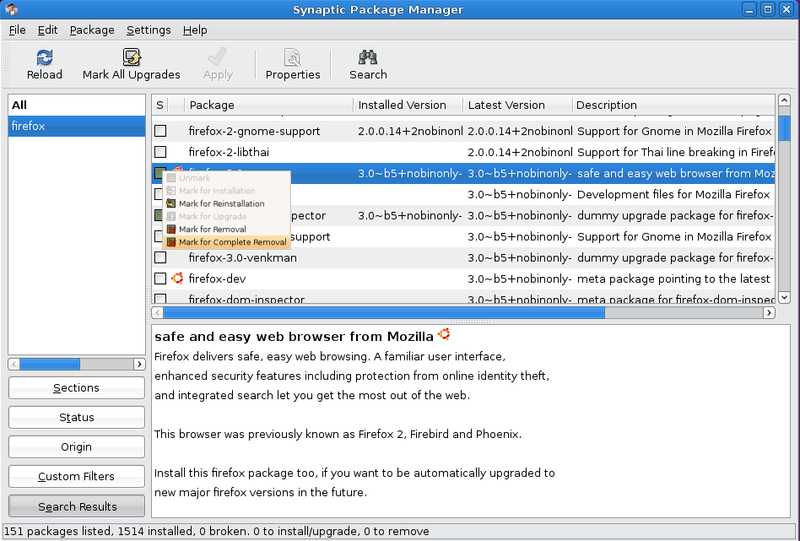
Task: Click the green installed box on highlighted row
Action: (x=159, y=174)
